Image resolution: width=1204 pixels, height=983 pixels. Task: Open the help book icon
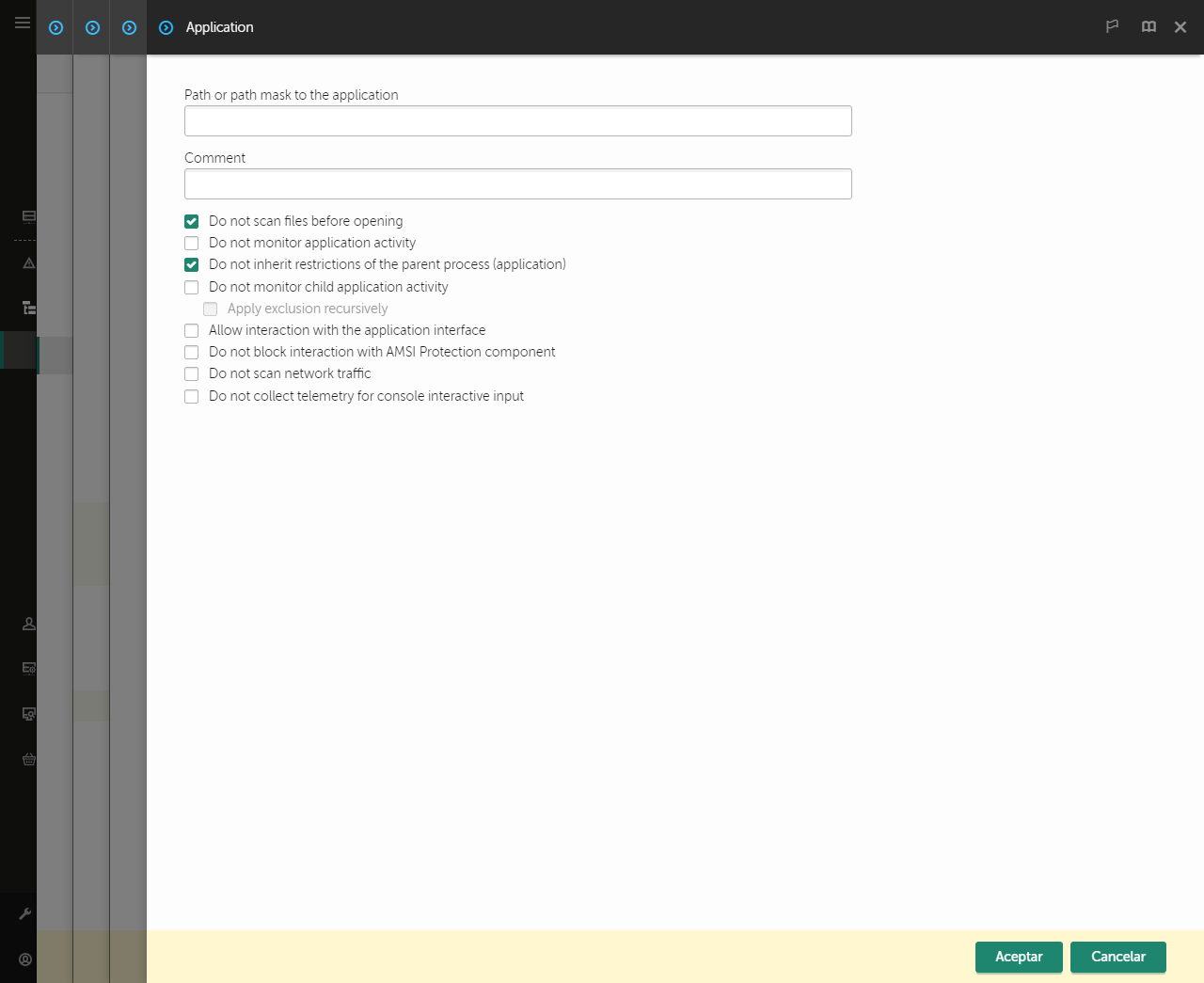(x=1149, y=26)
